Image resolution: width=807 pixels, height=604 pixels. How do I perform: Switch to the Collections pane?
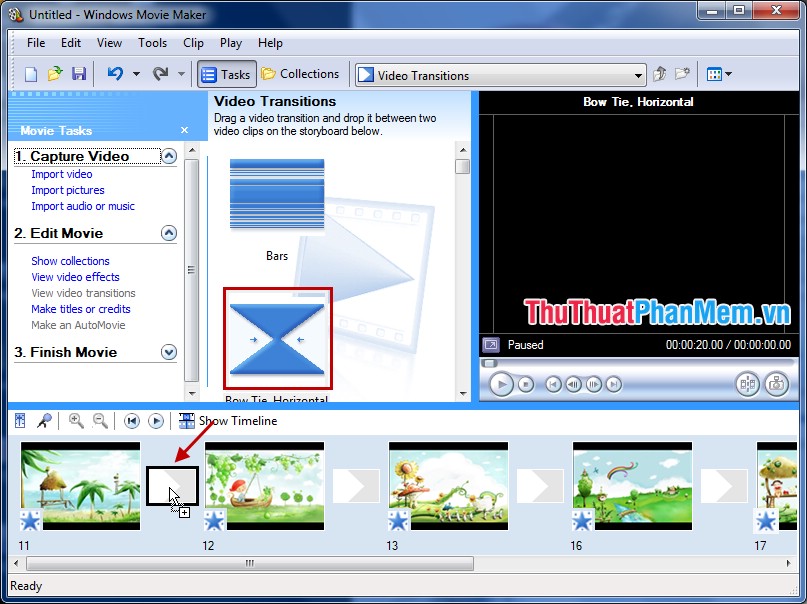301,73
